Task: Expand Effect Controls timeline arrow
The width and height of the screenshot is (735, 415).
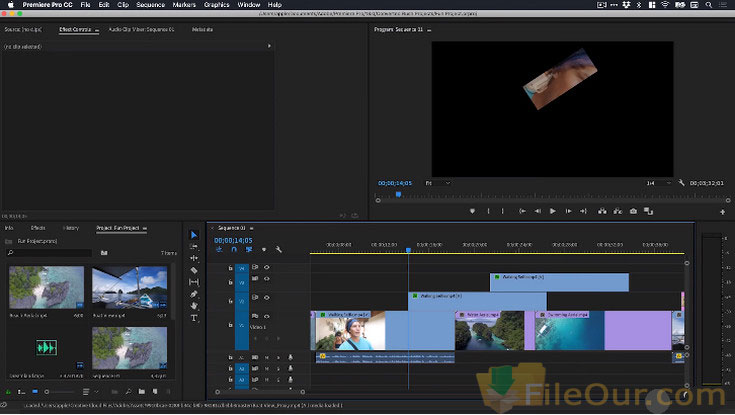Action: pos(269,46)
